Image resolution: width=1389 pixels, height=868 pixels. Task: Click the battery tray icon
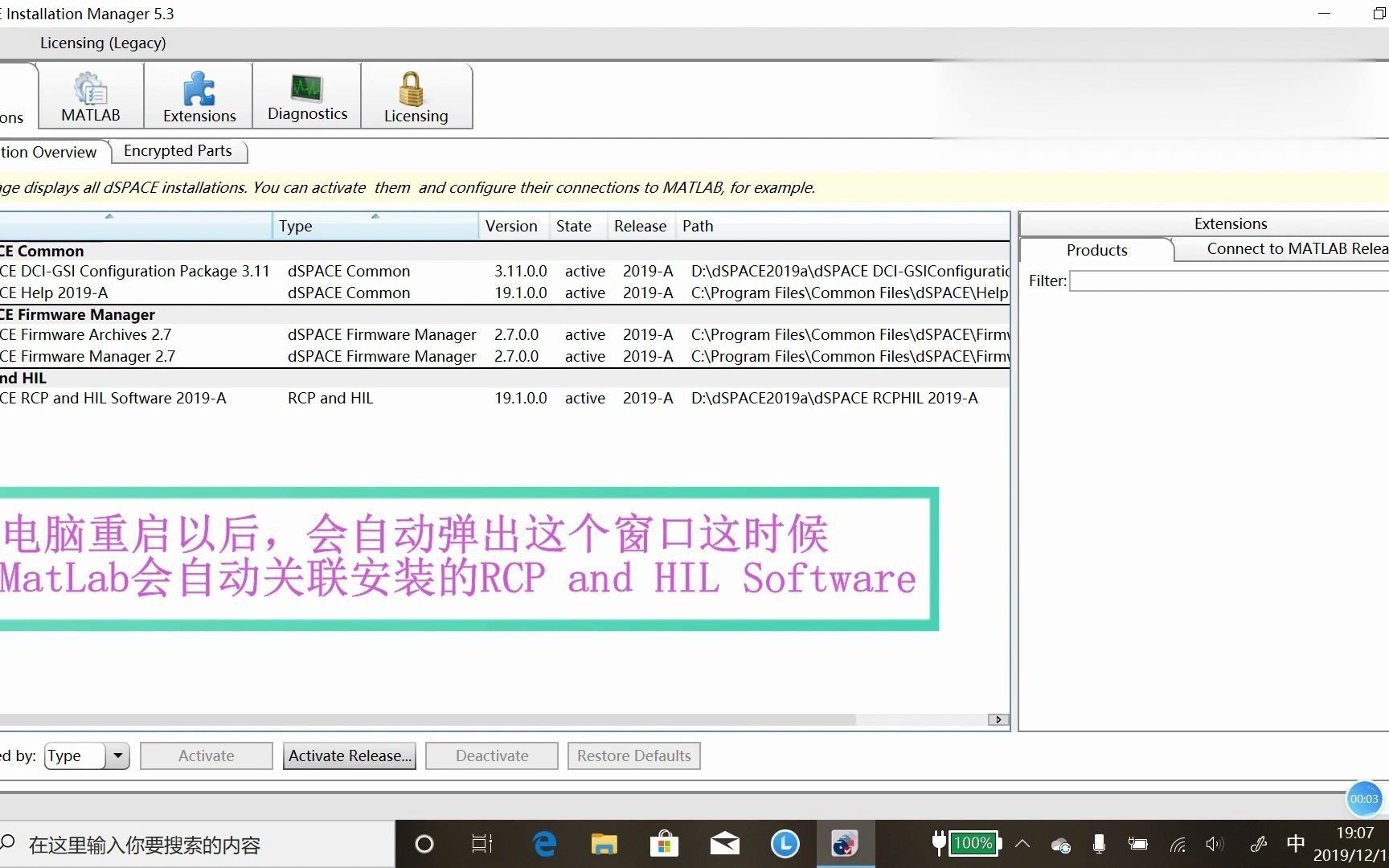pos(1137,844)
